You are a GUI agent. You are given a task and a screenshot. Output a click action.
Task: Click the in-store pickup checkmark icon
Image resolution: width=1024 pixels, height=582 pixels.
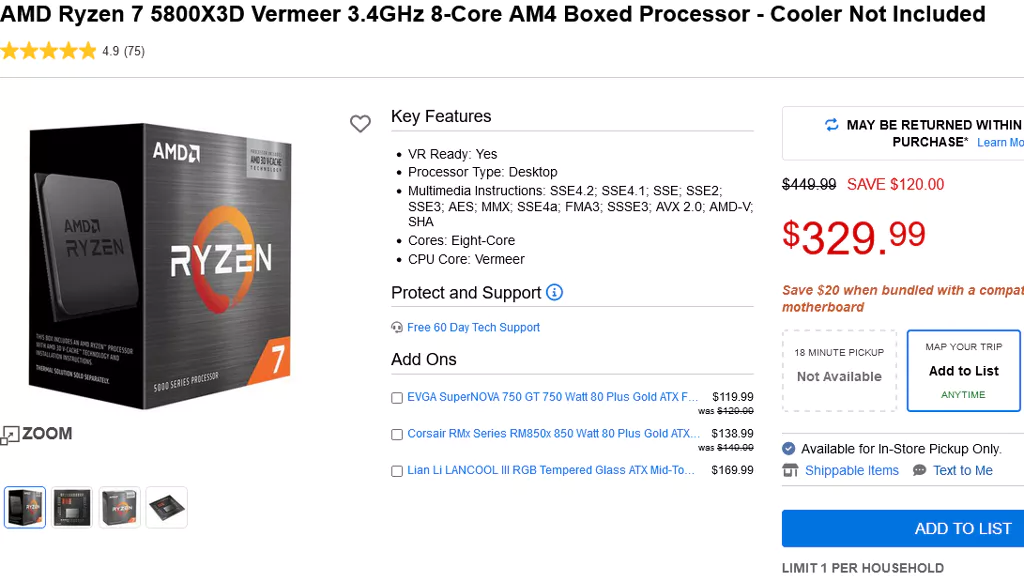(789, 449)
